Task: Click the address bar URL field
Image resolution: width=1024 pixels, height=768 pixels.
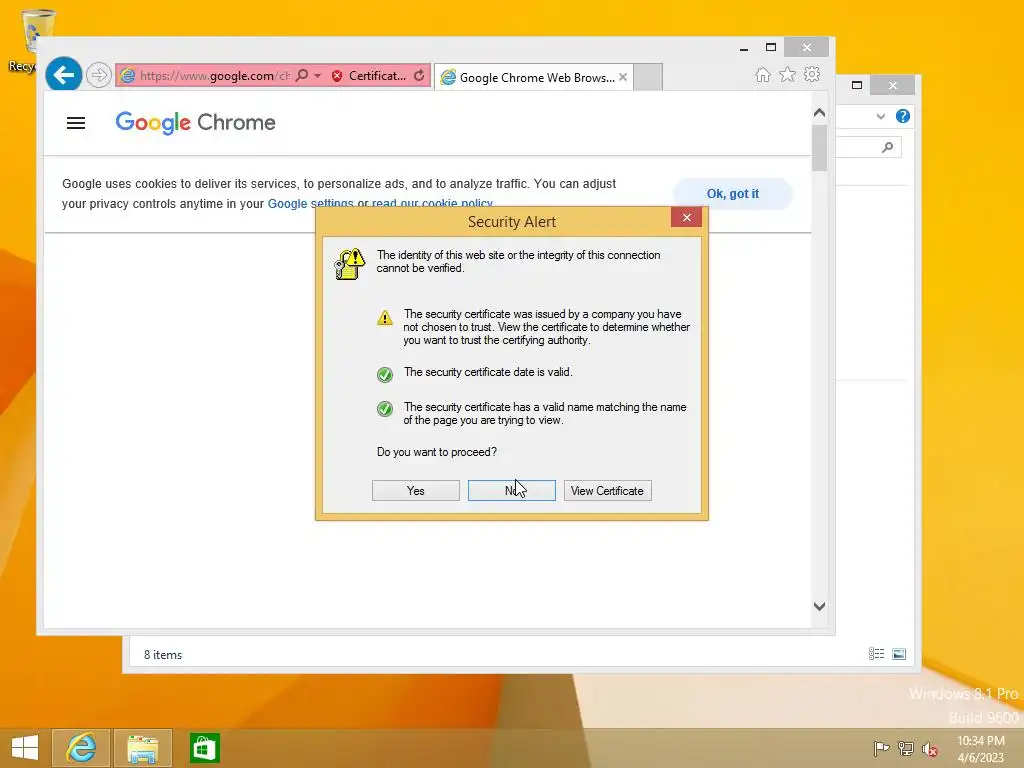Action: [214, 76]
